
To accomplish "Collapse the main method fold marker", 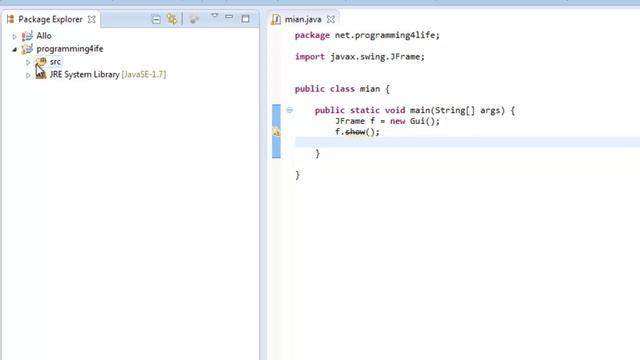I will point(289,110).
